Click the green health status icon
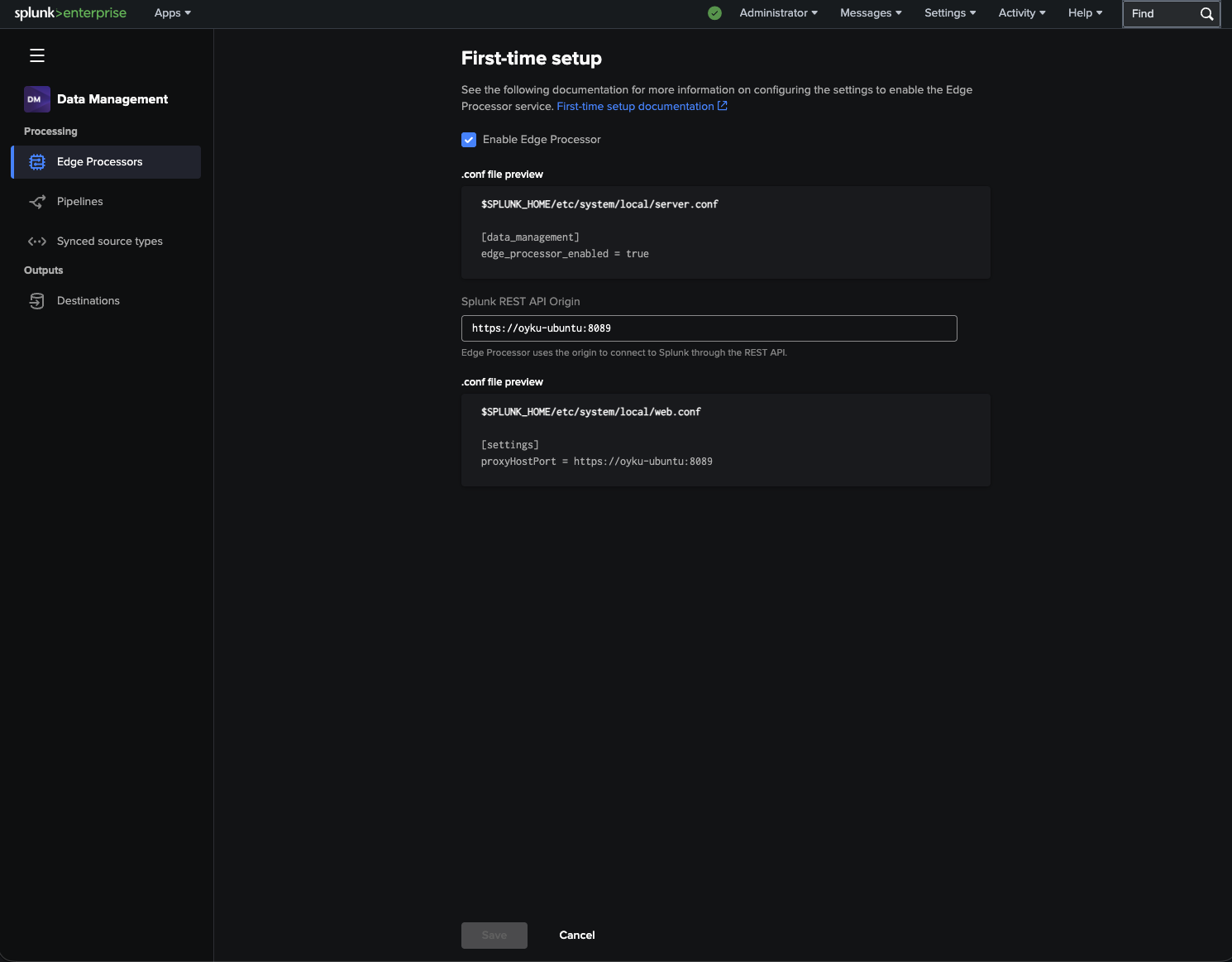 (x=715, y=13)
